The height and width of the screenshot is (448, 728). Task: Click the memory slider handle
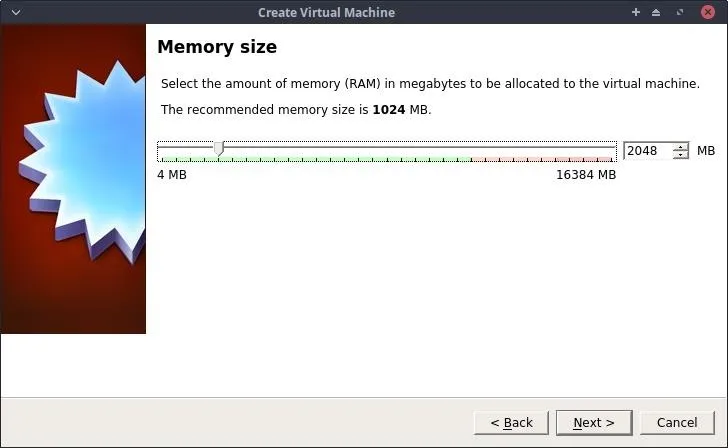click(219, 149)
